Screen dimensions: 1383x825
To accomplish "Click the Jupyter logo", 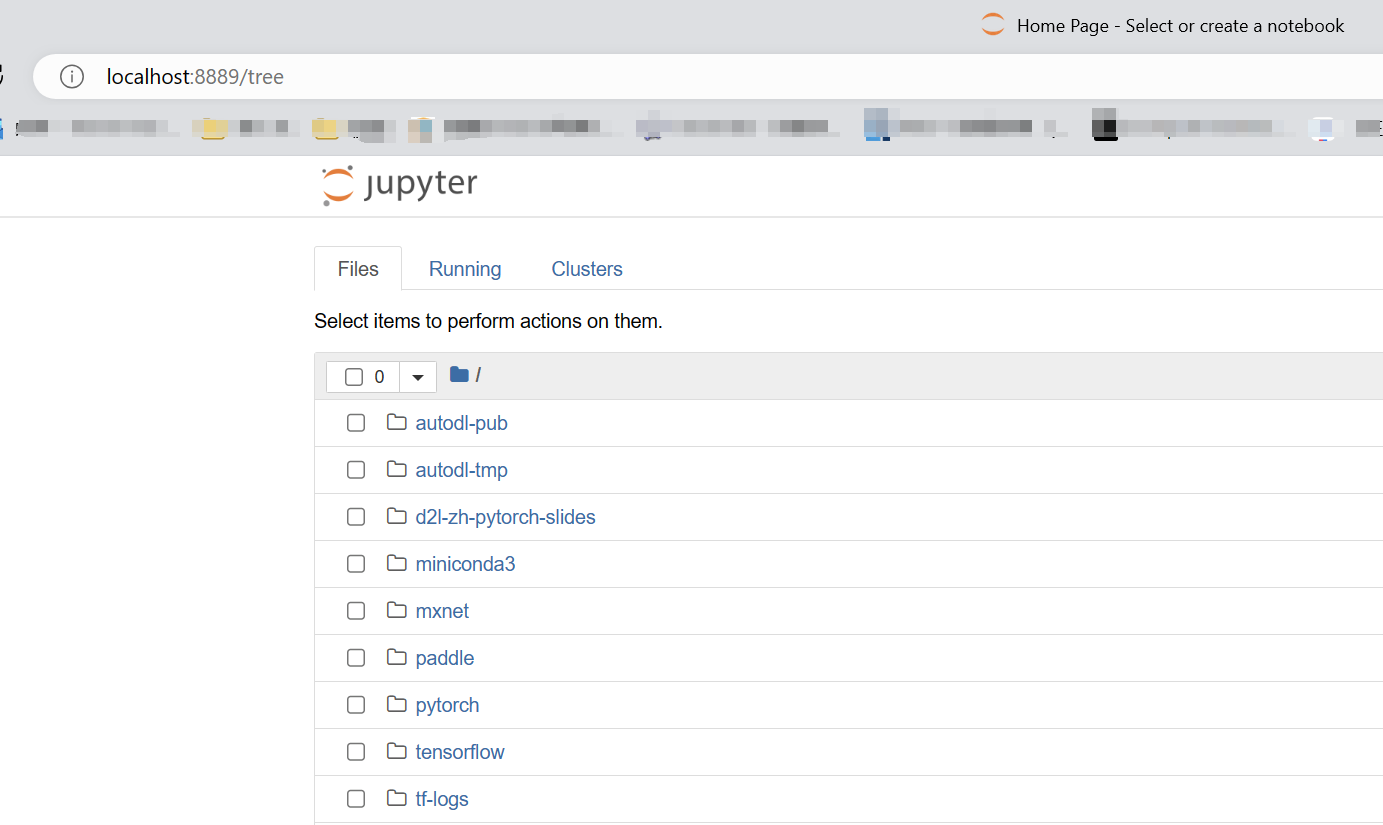I will pyautogui.click(x=400, y=185).
